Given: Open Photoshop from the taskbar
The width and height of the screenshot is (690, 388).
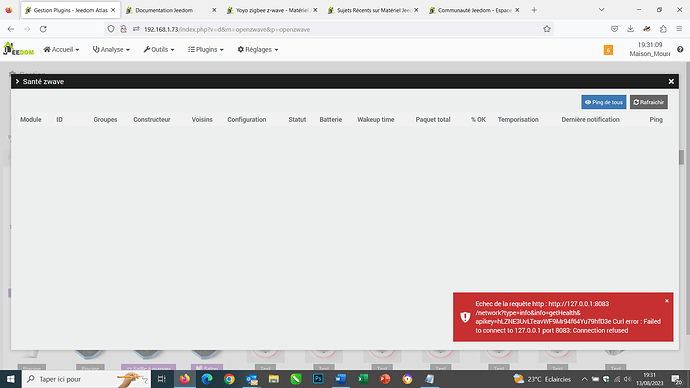Looking at the screenshot, I should click(x=318, y=379).
